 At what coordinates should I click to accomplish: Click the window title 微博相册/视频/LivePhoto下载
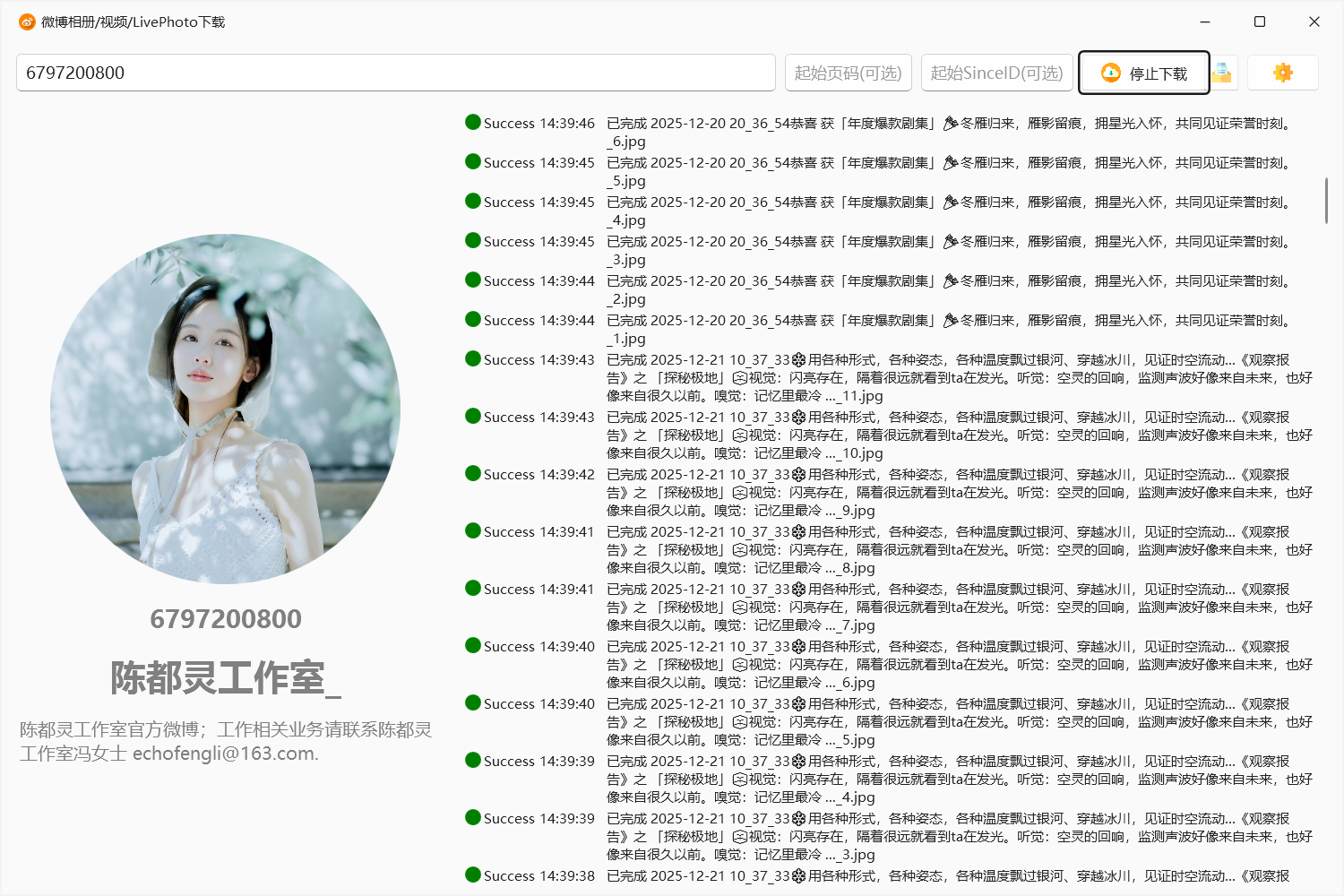[134, 22]
